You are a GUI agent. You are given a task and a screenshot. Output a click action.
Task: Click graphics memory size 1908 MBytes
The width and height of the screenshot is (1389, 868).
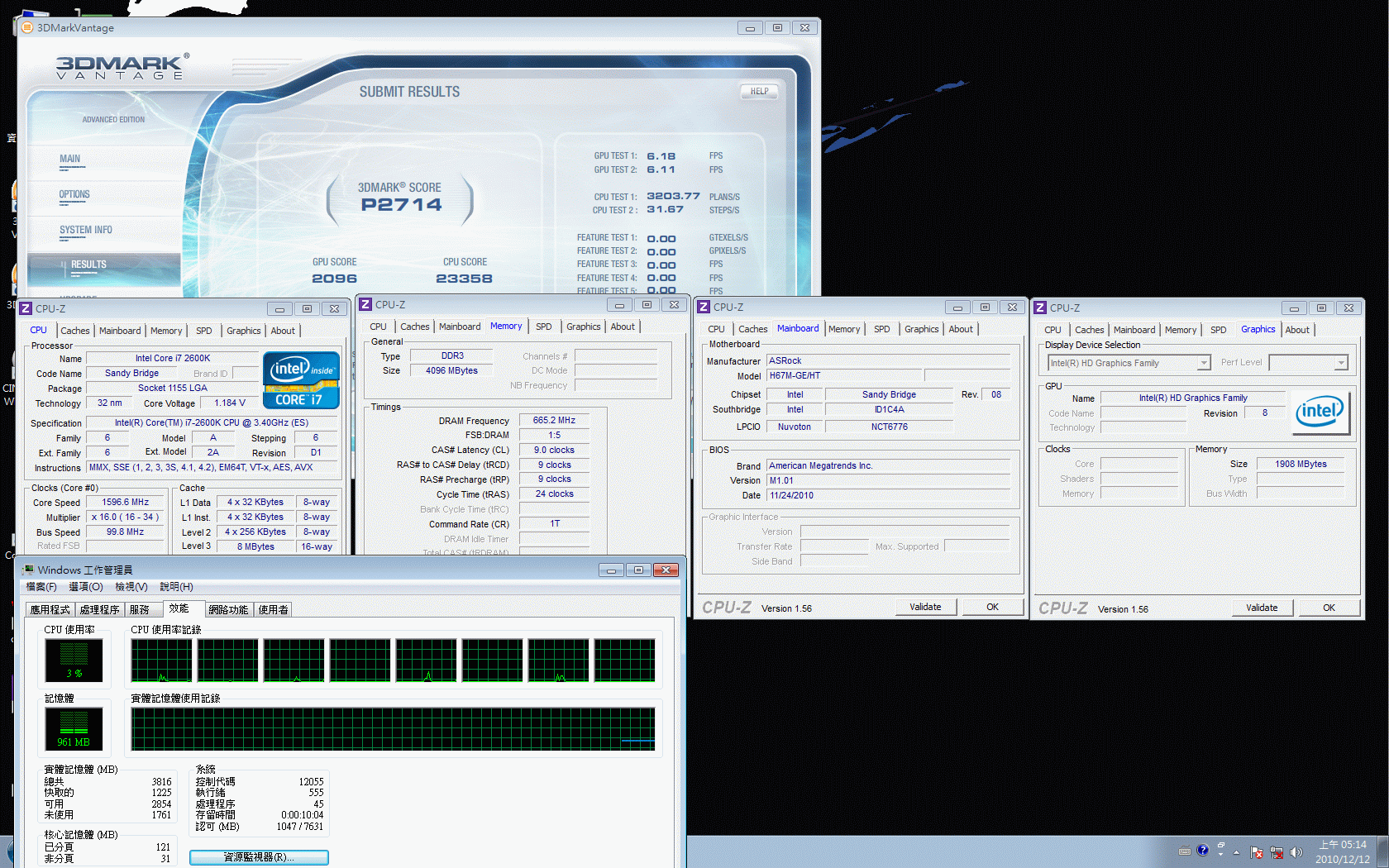pos(1301,464)
